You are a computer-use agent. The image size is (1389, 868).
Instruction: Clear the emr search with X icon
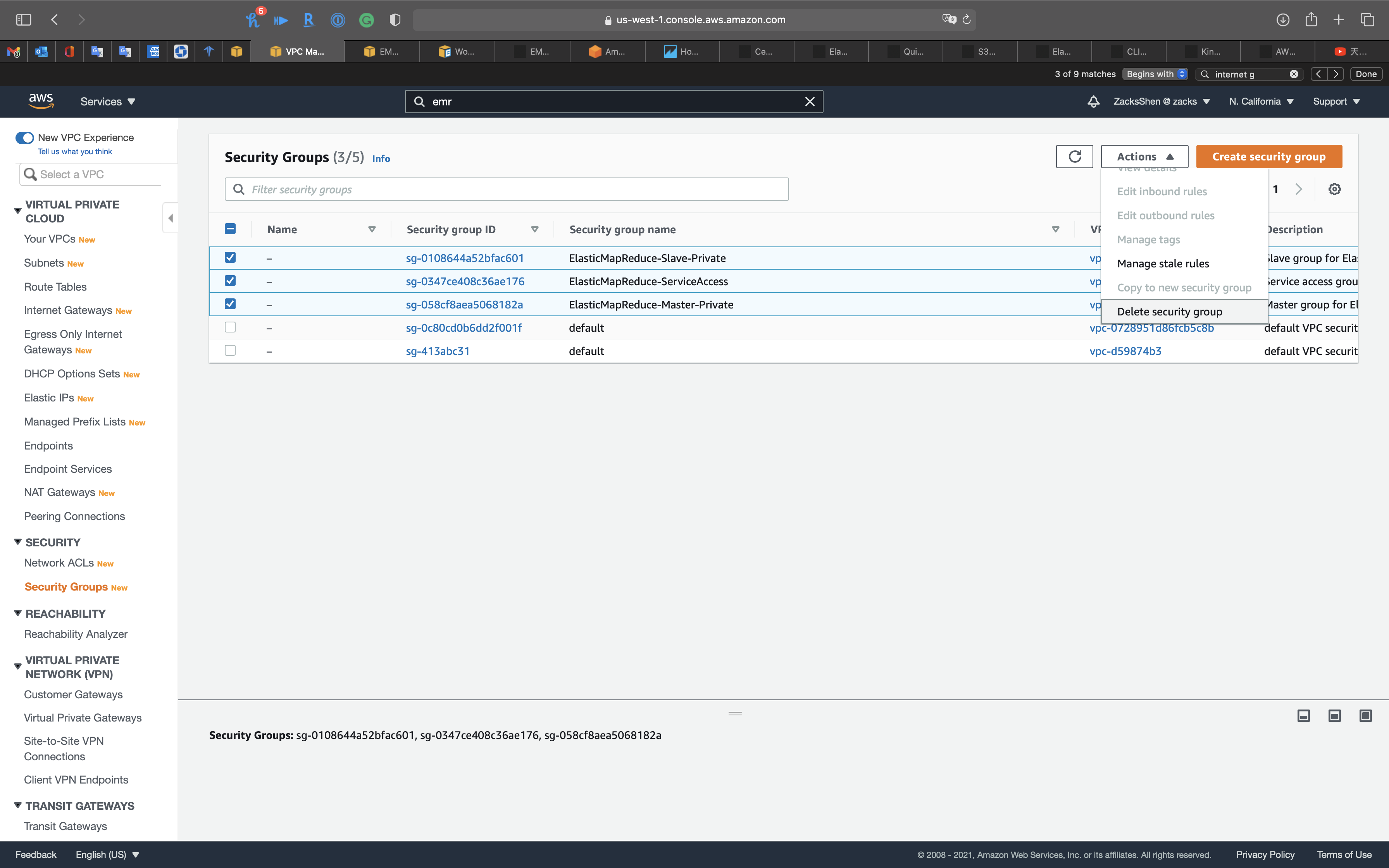click(x=810, y=102)
